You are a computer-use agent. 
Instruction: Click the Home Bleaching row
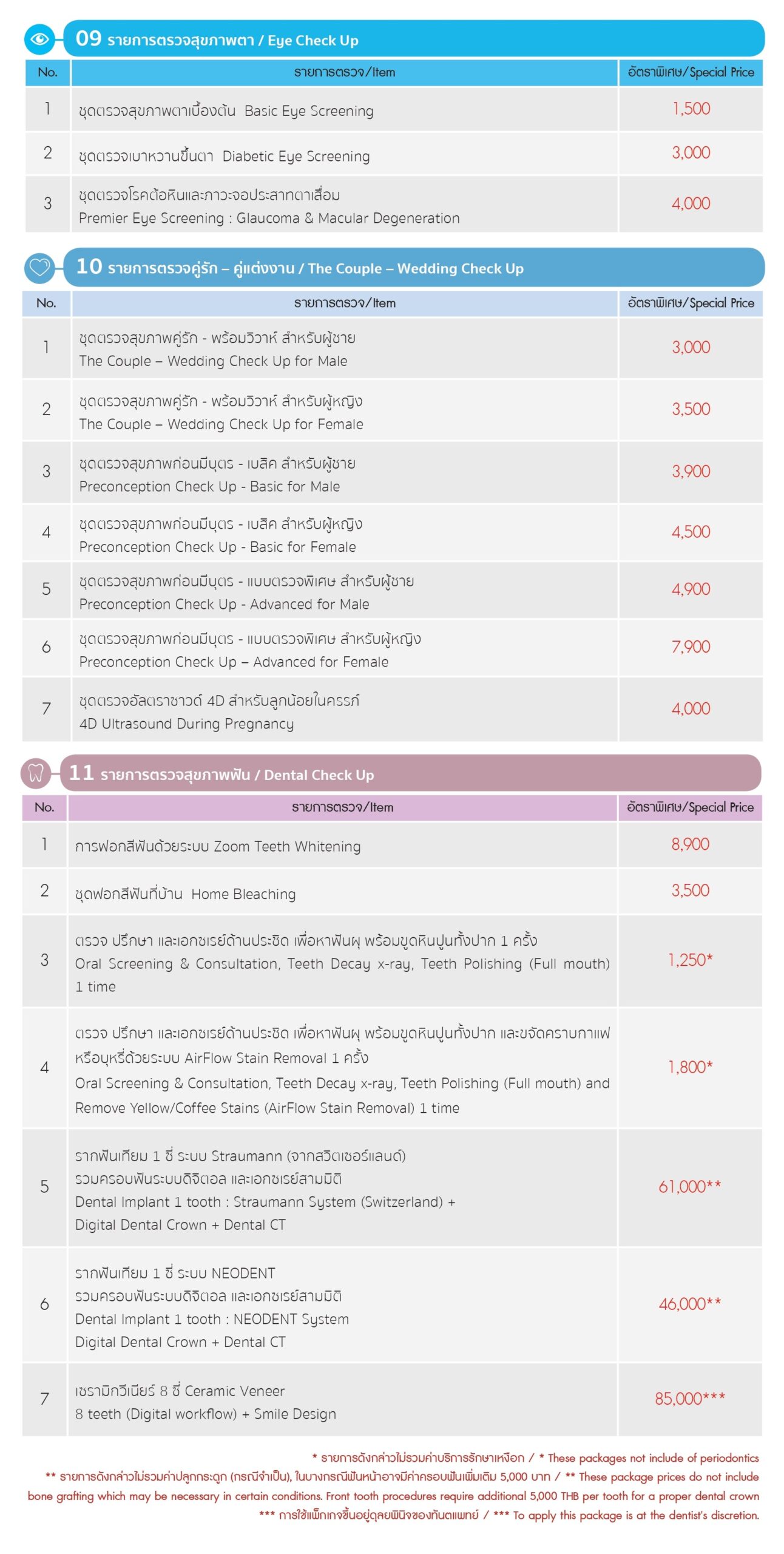tap(185, 893)
